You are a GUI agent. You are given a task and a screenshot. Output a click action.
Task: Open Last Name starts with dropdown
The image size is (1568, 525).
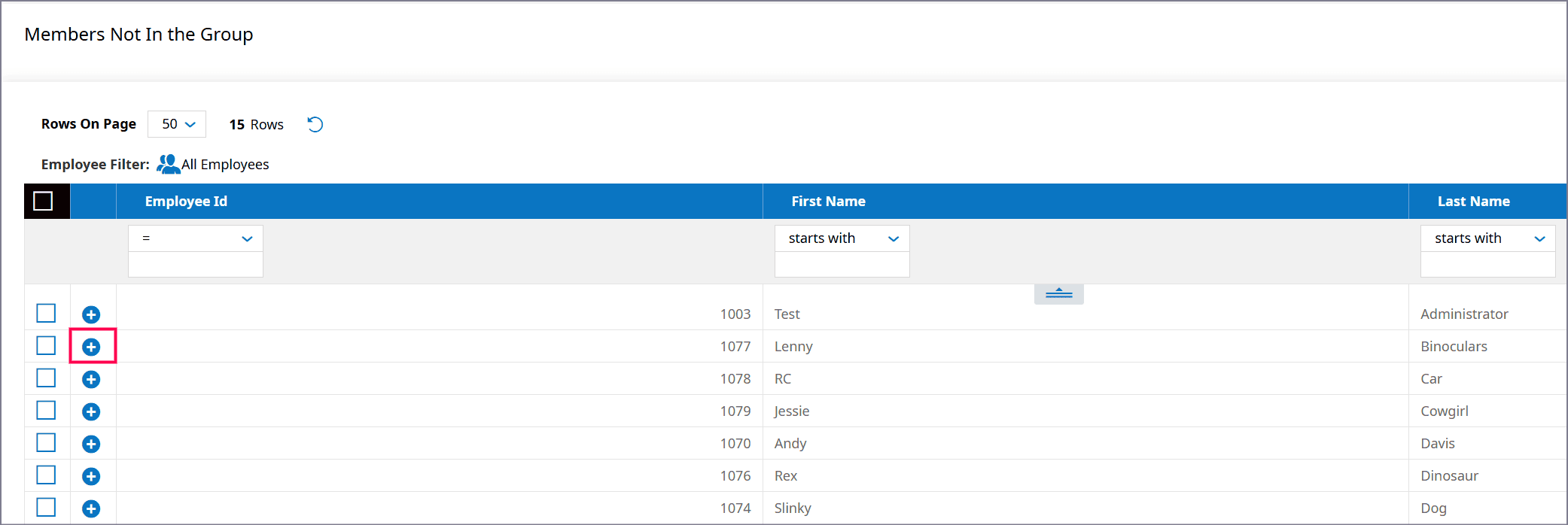[1488, 238]
